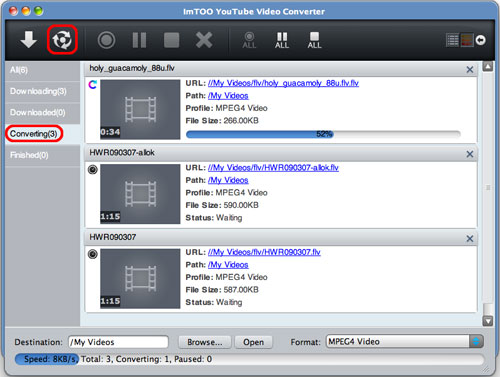Open Path link of holy_guacamoly item
This screenshot has height=377, width=500.
[228, 96]
